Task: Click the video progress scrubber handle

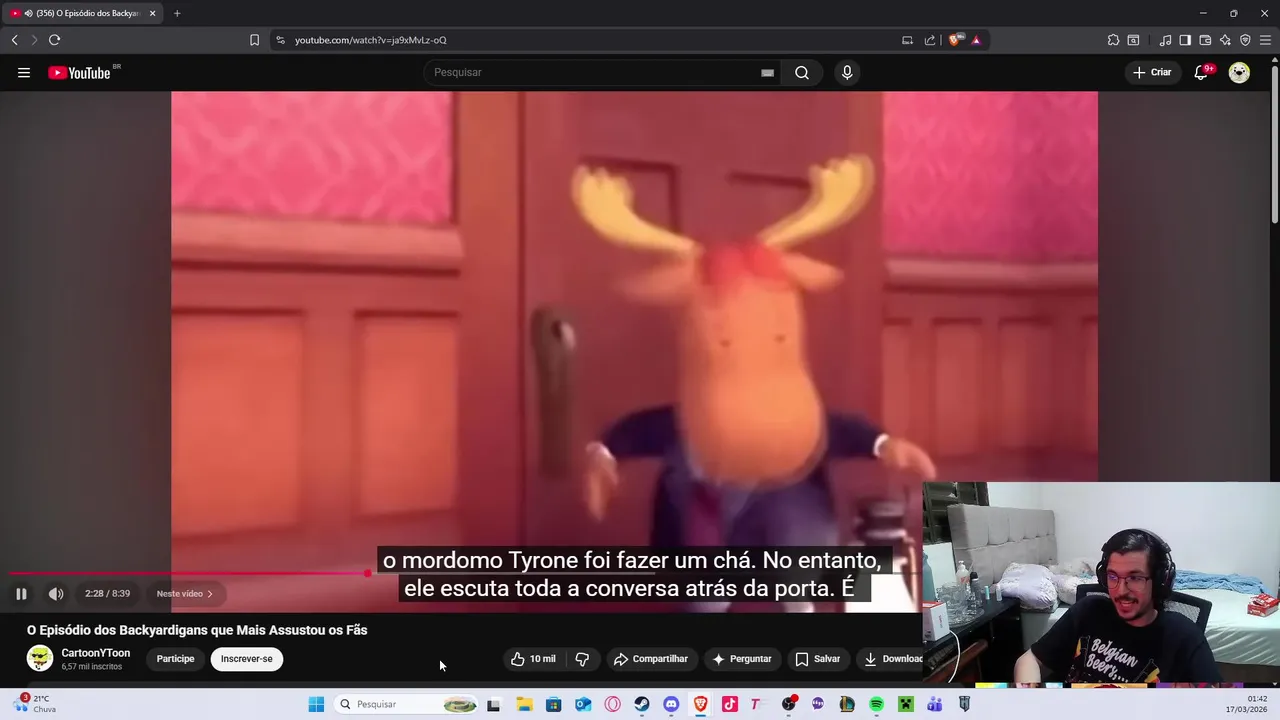Action: pos(367,574)
